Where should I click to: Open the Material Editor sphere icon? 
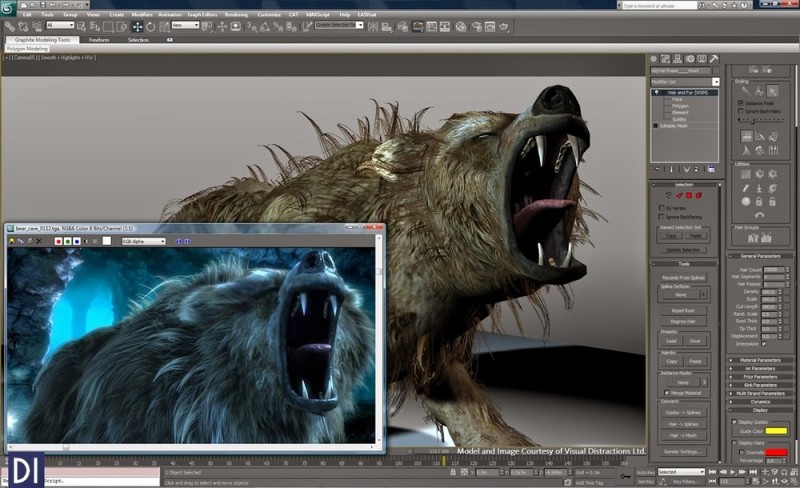tap(461, 27)
